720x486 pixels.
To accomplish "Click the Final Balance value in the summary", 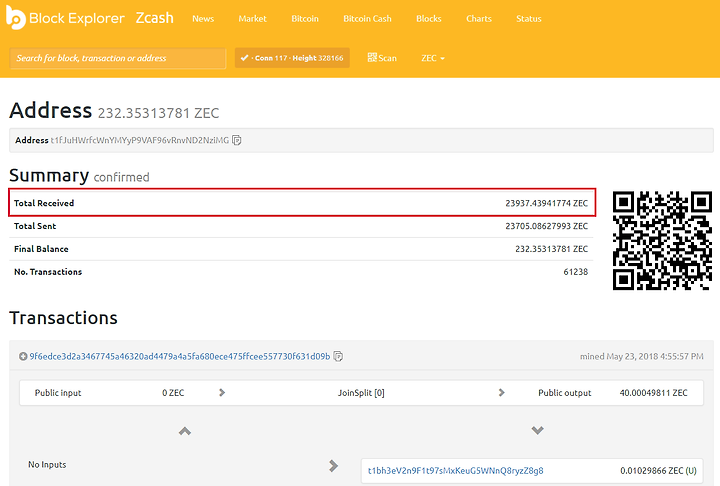I will coord(551,249).
